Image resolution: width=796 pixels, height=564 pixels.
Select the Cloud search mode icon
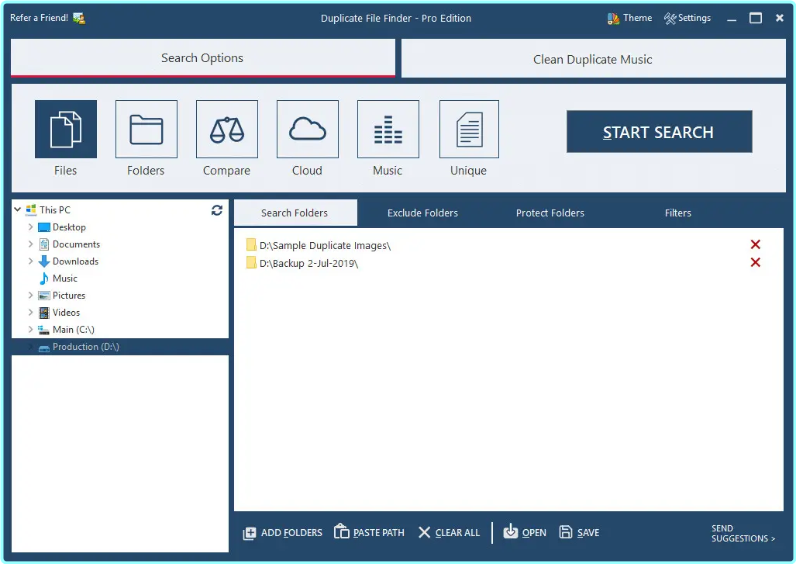click(x=308, y=129)
